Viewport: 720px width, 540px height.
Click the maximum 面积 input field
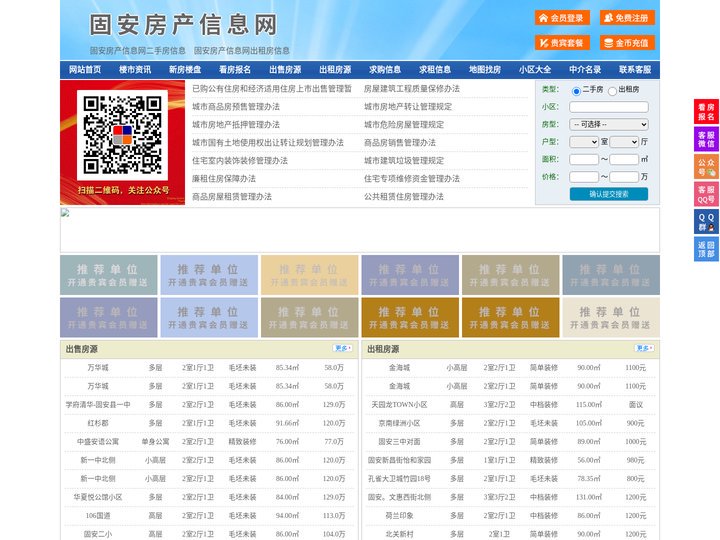(x=624, y=159)
